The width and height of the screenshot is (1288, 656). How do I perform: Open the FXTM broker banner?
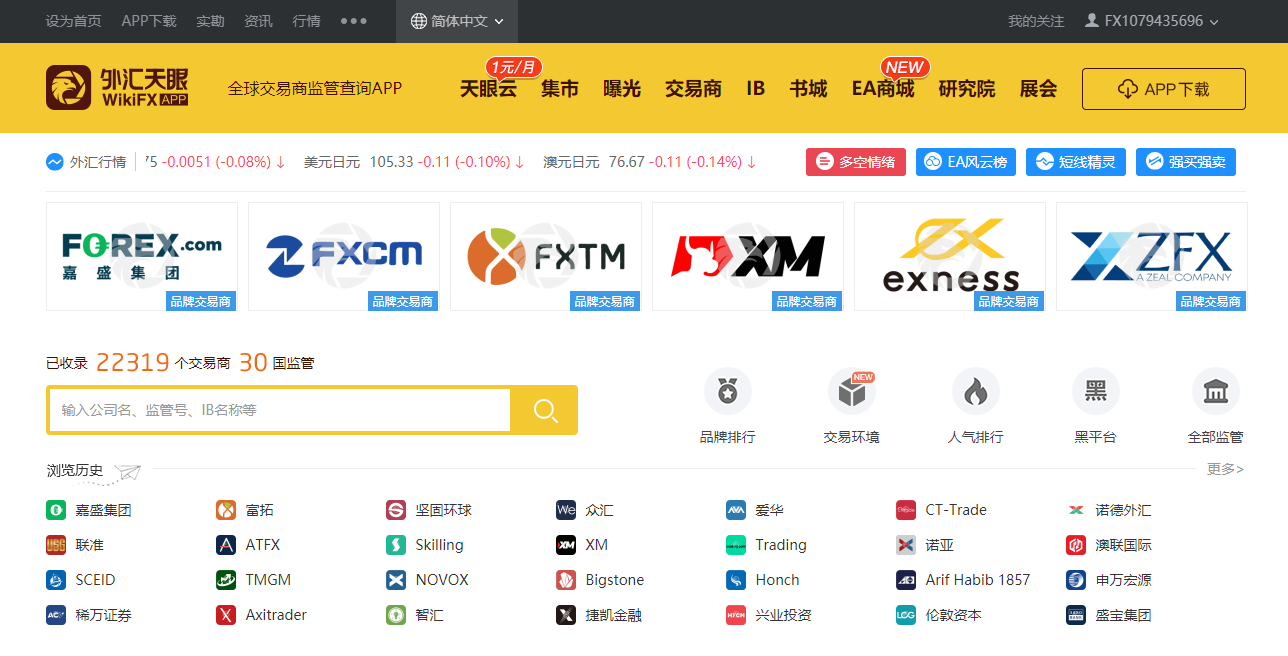pyautogui.click(x=546, y=257)
